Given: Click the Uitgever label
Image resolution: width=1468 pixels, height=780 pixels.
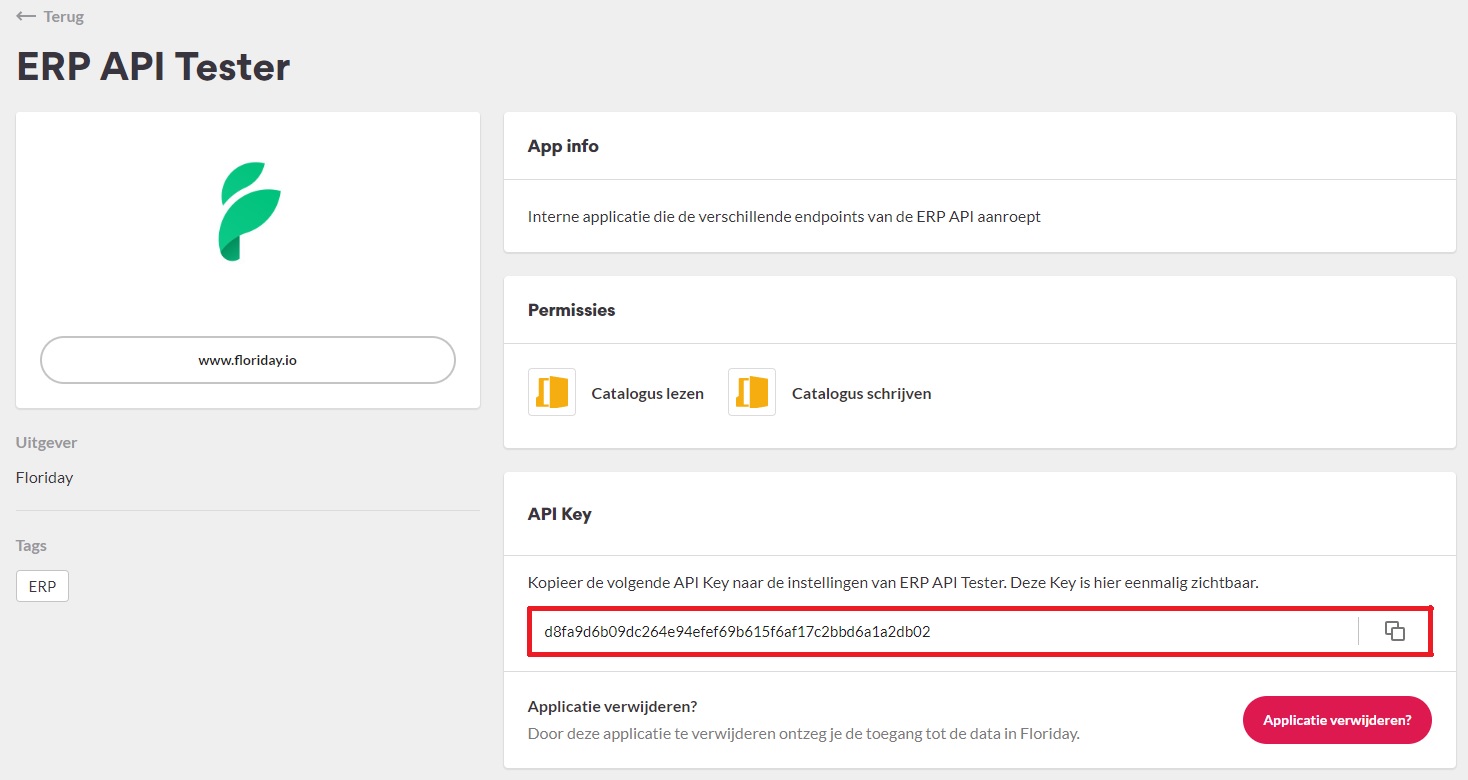Looking at the screenshot, I should 46,442.
